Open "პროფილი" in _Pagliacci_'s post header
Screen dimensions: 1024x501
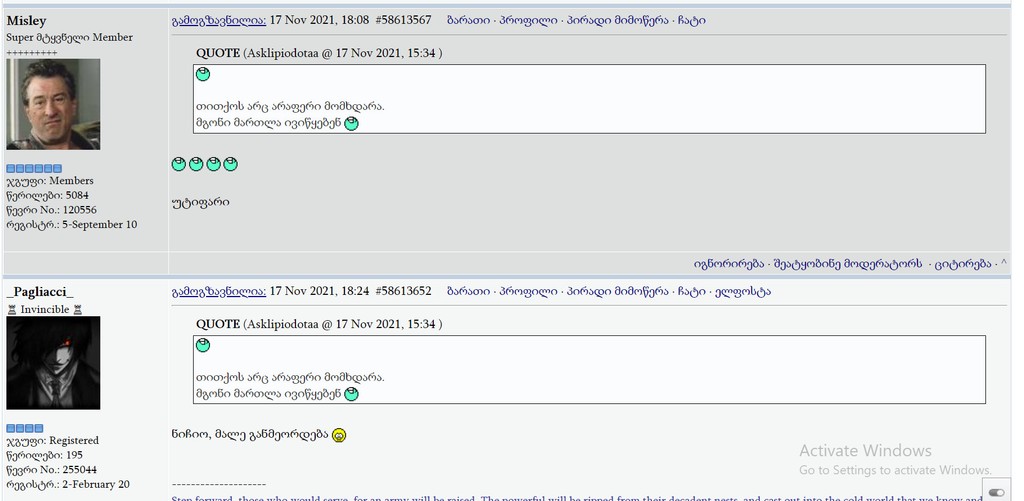tap(528, 291)
